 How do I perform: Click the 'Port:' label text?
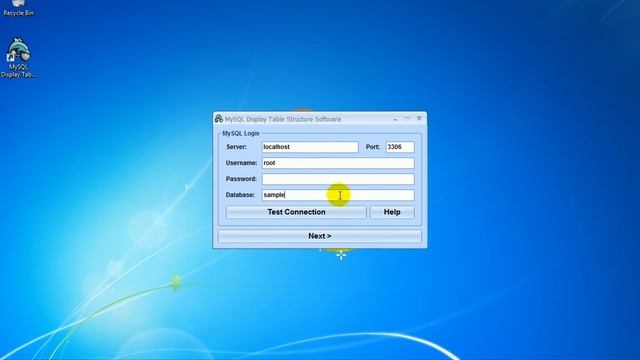(373, 147)
